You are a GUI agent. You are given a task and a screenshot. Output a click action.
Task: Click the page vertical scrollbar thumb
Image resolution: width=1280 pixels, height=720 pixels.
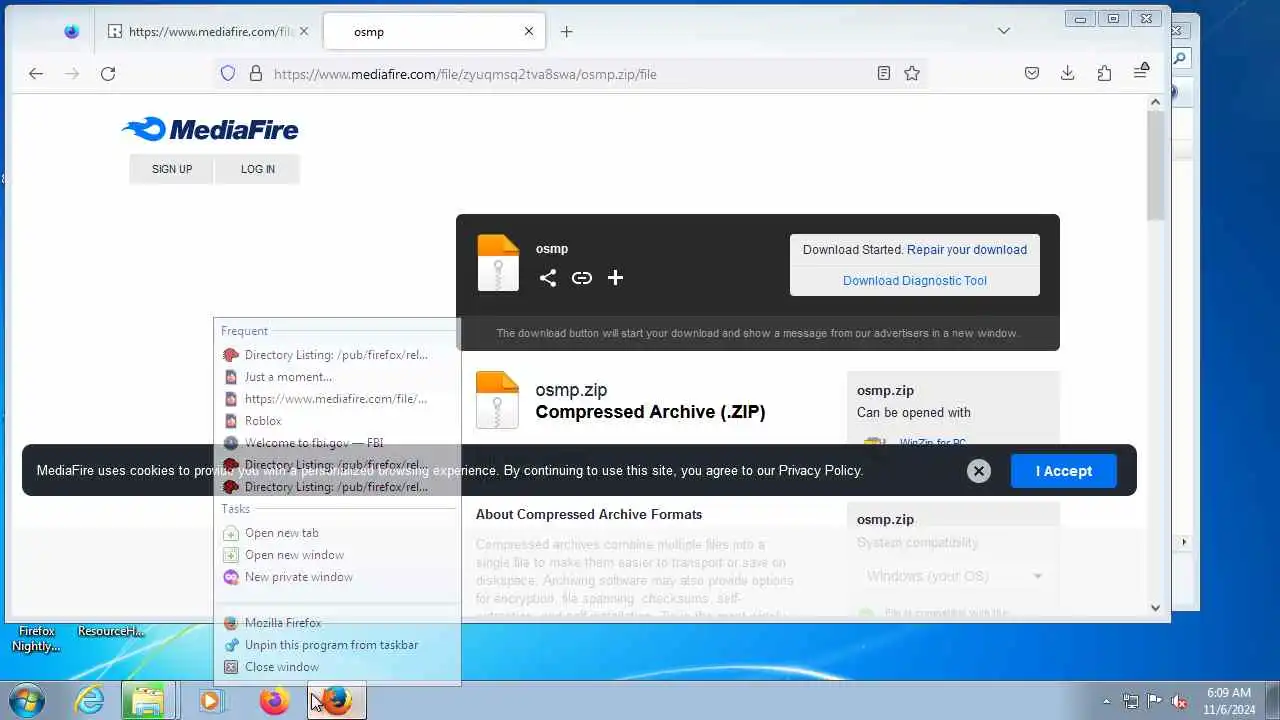pyautogui.click(x=1155, y=165)
